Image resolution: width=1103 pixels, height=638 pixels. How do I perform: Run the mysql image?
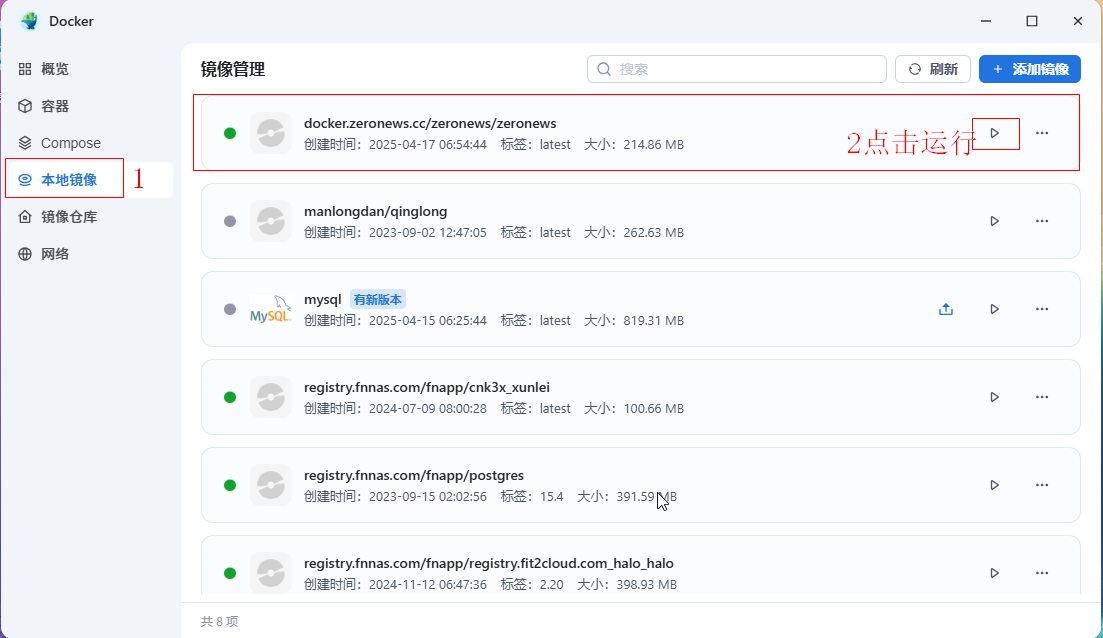[x=995, y=309]
